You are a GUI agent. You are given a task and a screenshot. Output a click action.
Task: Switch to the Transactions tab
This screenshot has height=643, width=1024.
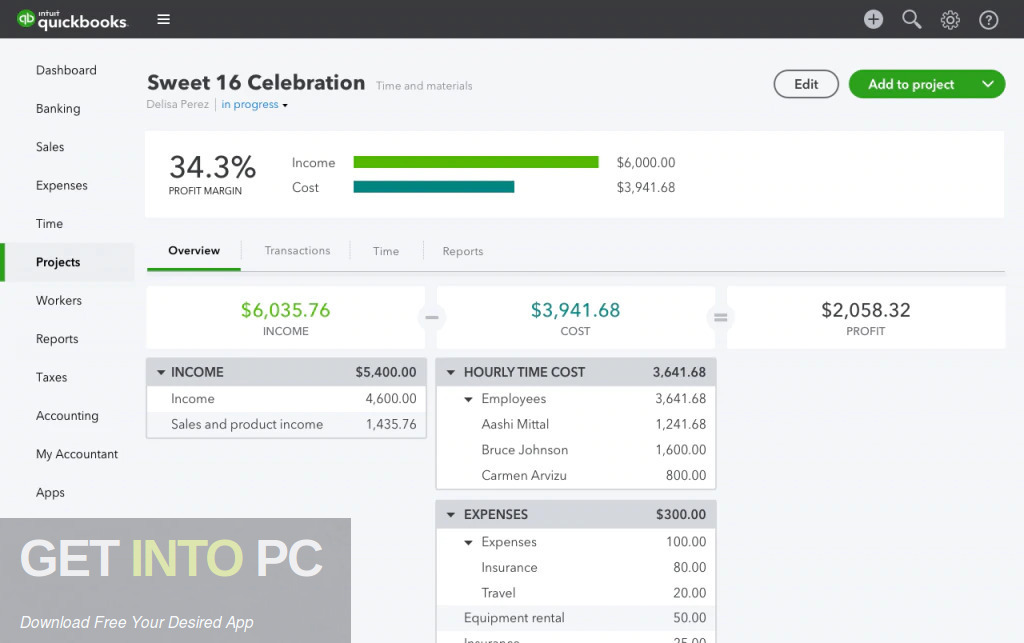296,251
